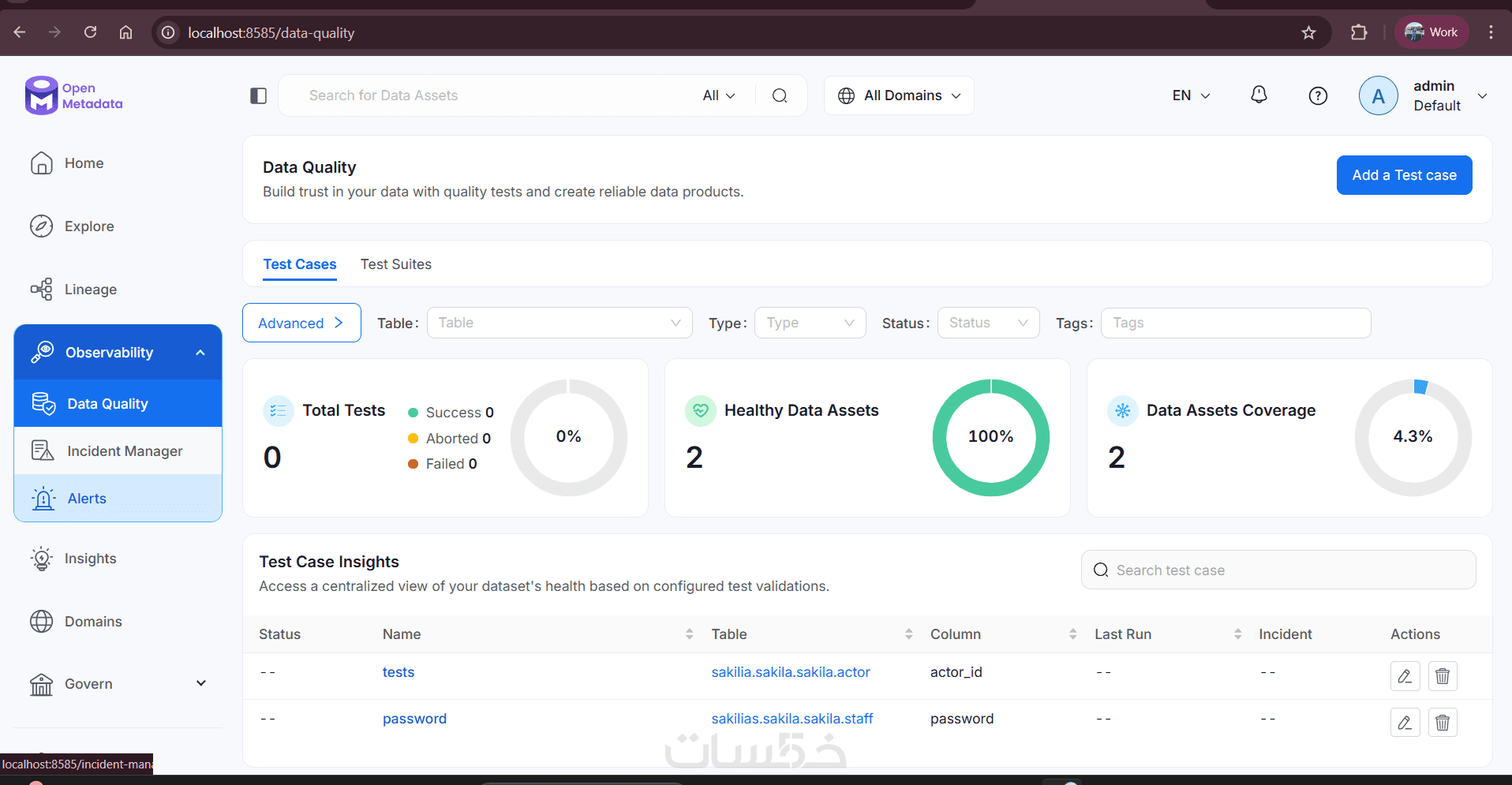This screenshot has width=1512, height=785.
Task: Delete the password test case
Action: point(1443,723)
